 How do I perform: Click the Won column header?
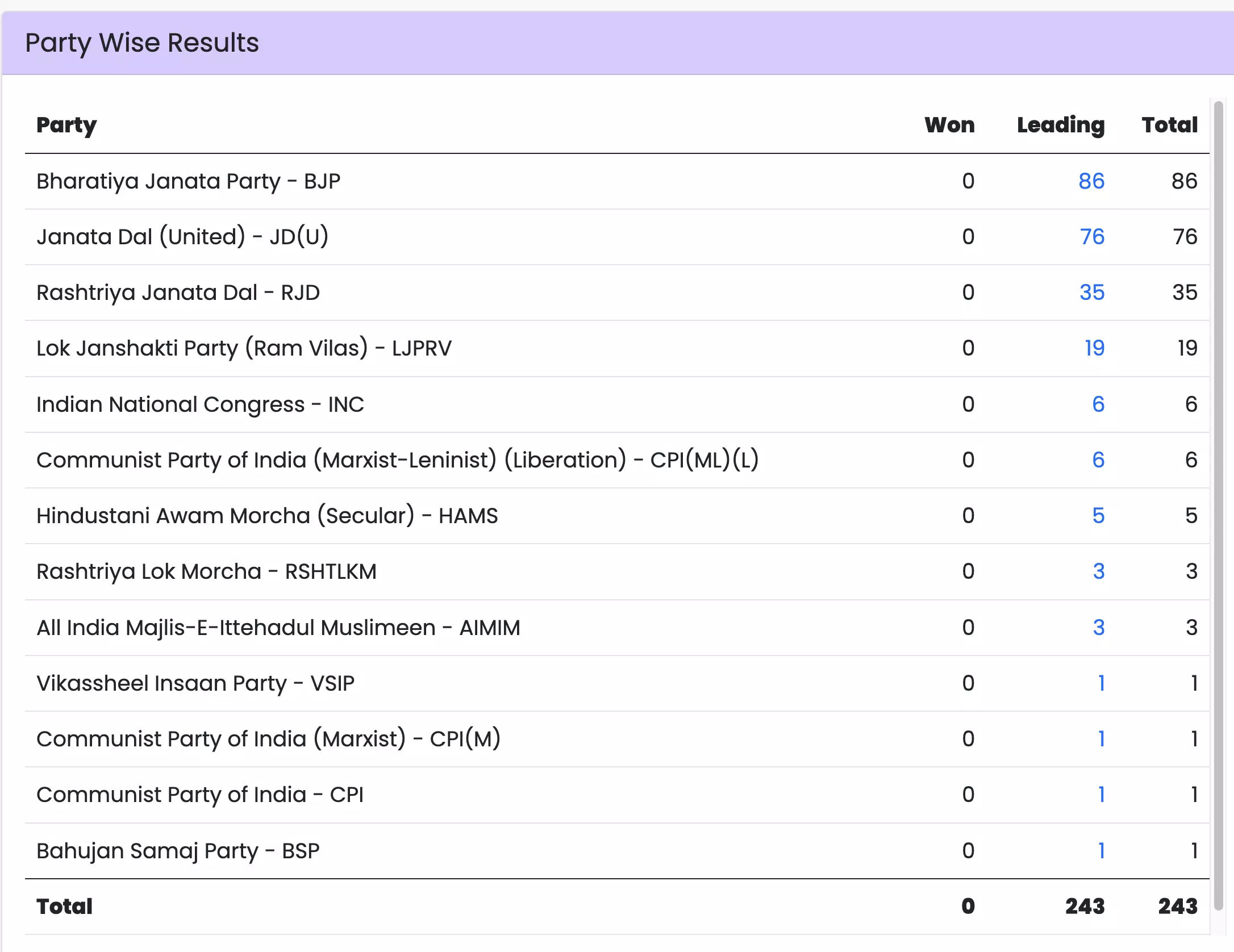949,125
